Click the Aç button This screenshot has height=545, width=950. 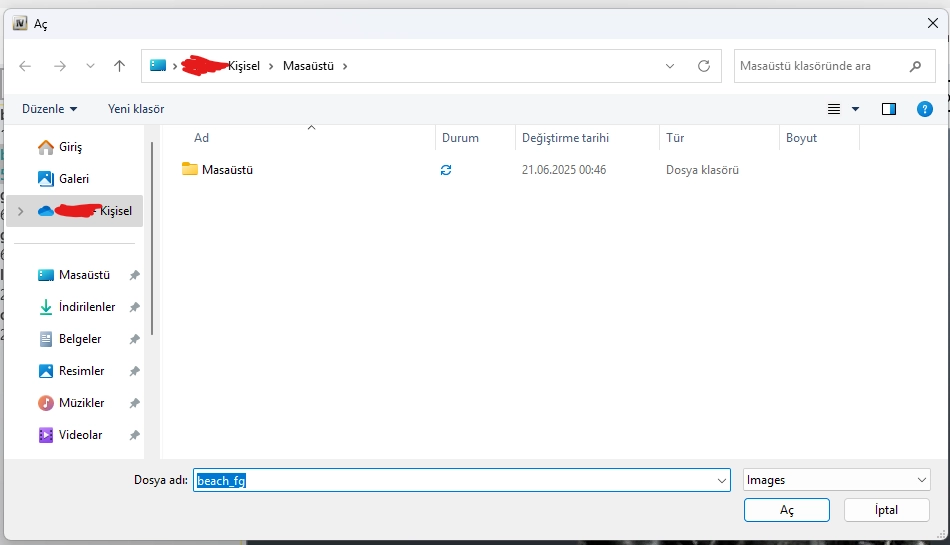coord(786,510)
